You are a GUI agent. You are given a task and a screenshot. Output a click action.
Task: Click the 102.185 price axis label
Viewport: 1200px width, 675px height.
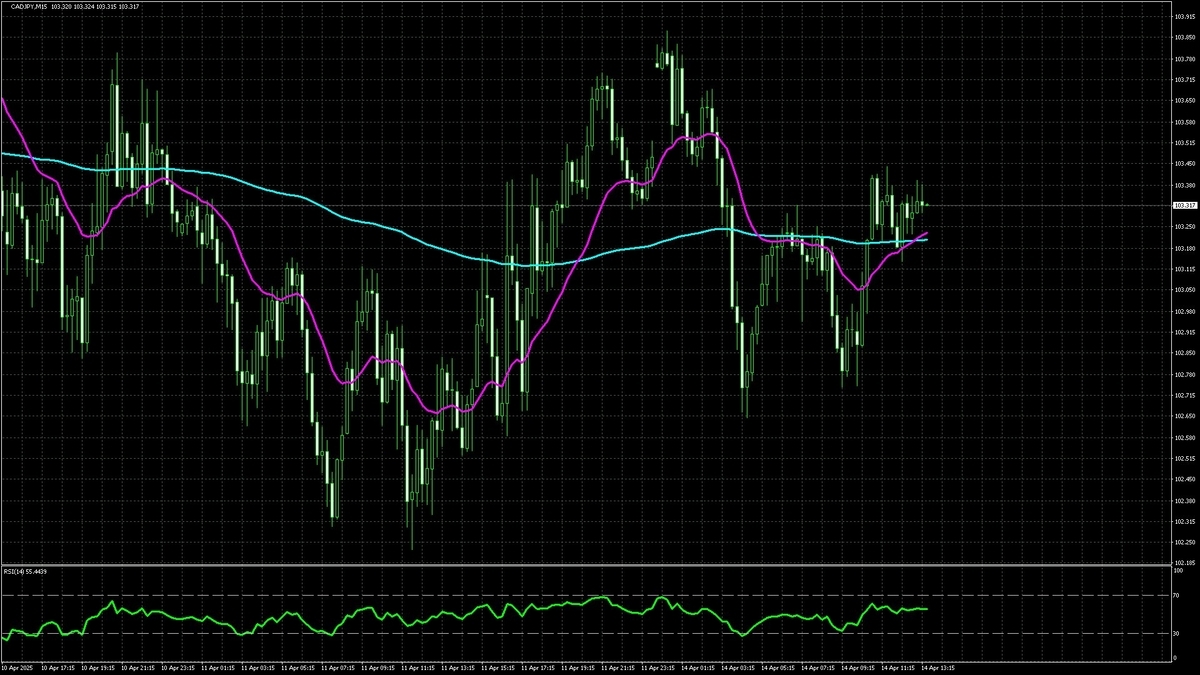click(x=1184, y=563)
